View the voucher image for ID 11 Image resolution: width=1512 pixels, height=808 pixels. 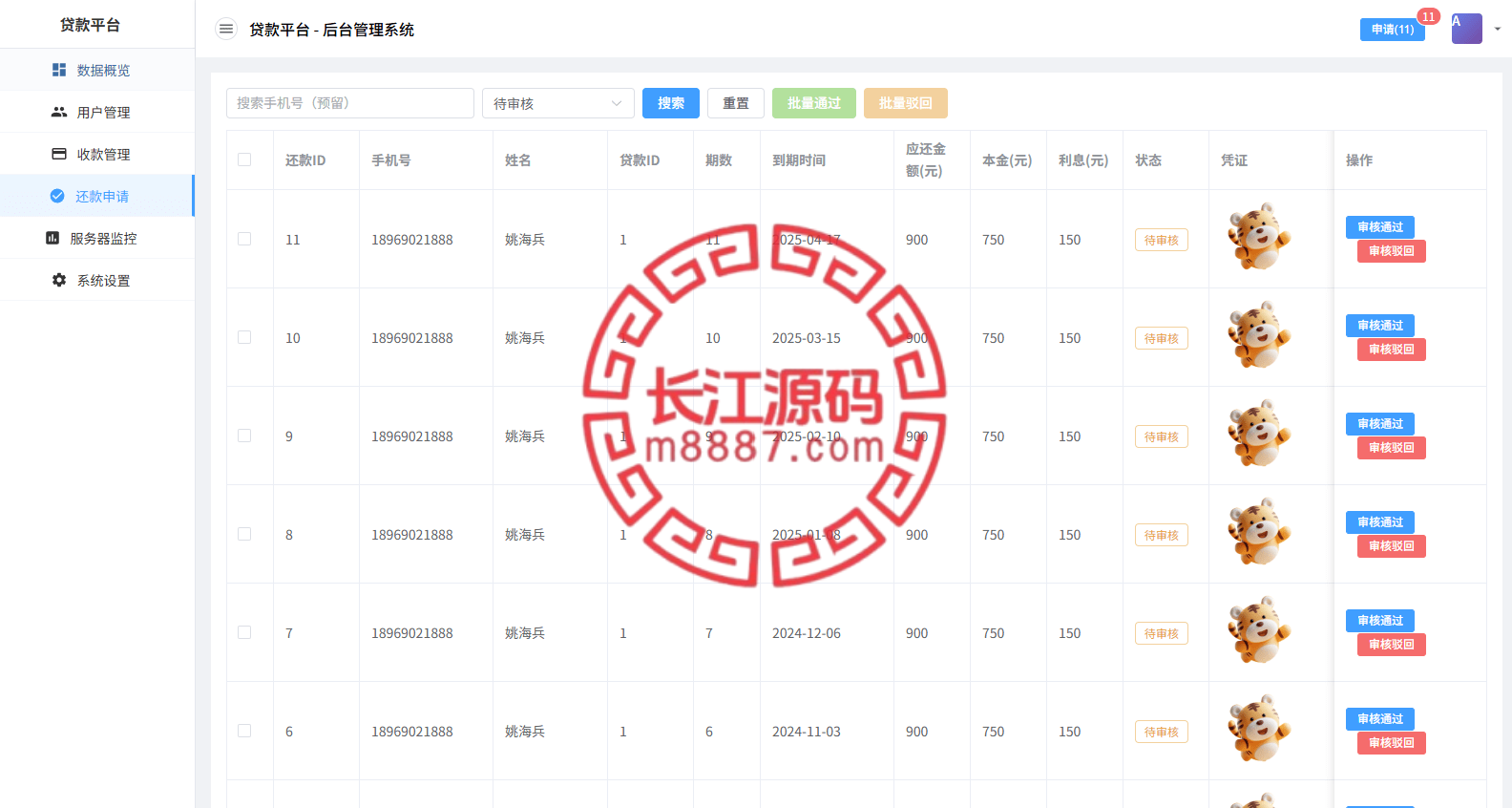click(1259, 237)
